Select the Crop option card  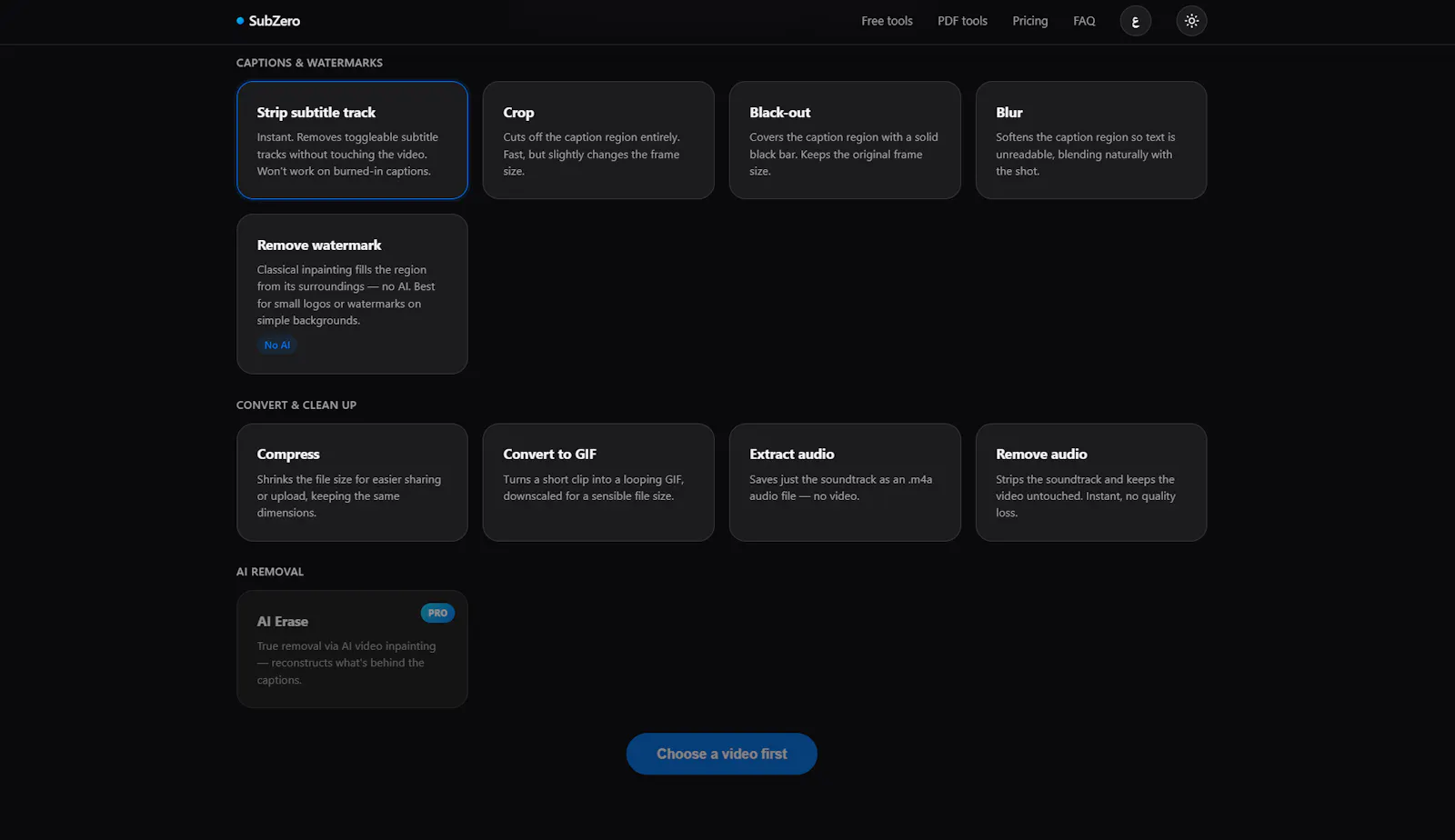598,140
